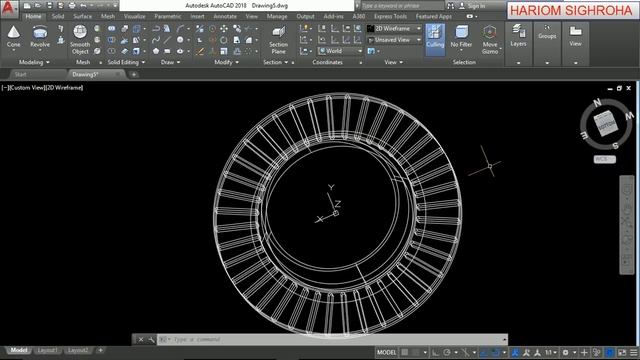Toggle the grid display in status bar
640x360 pixels.
click(404, 352)
